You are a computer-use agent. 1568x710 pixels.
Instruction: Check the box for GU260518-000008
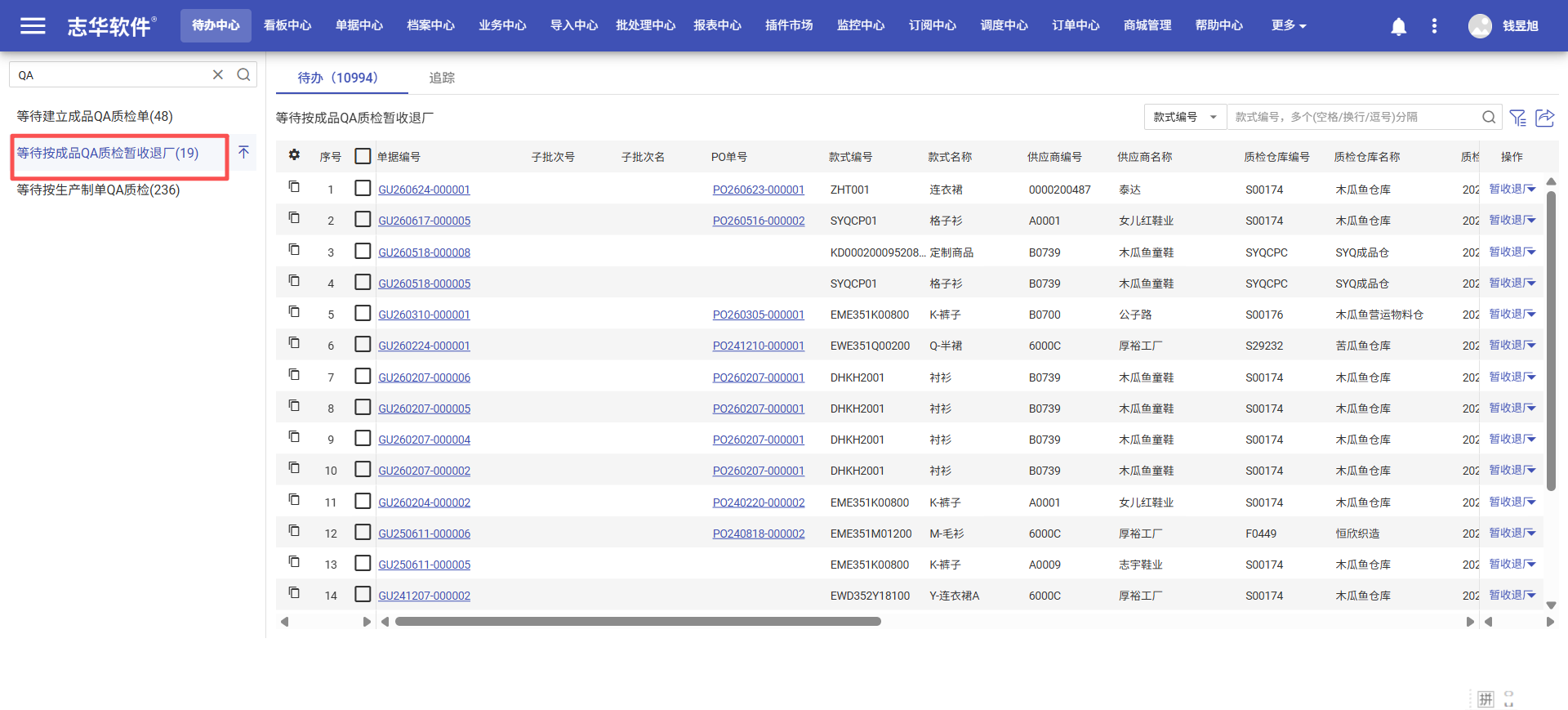363,251
